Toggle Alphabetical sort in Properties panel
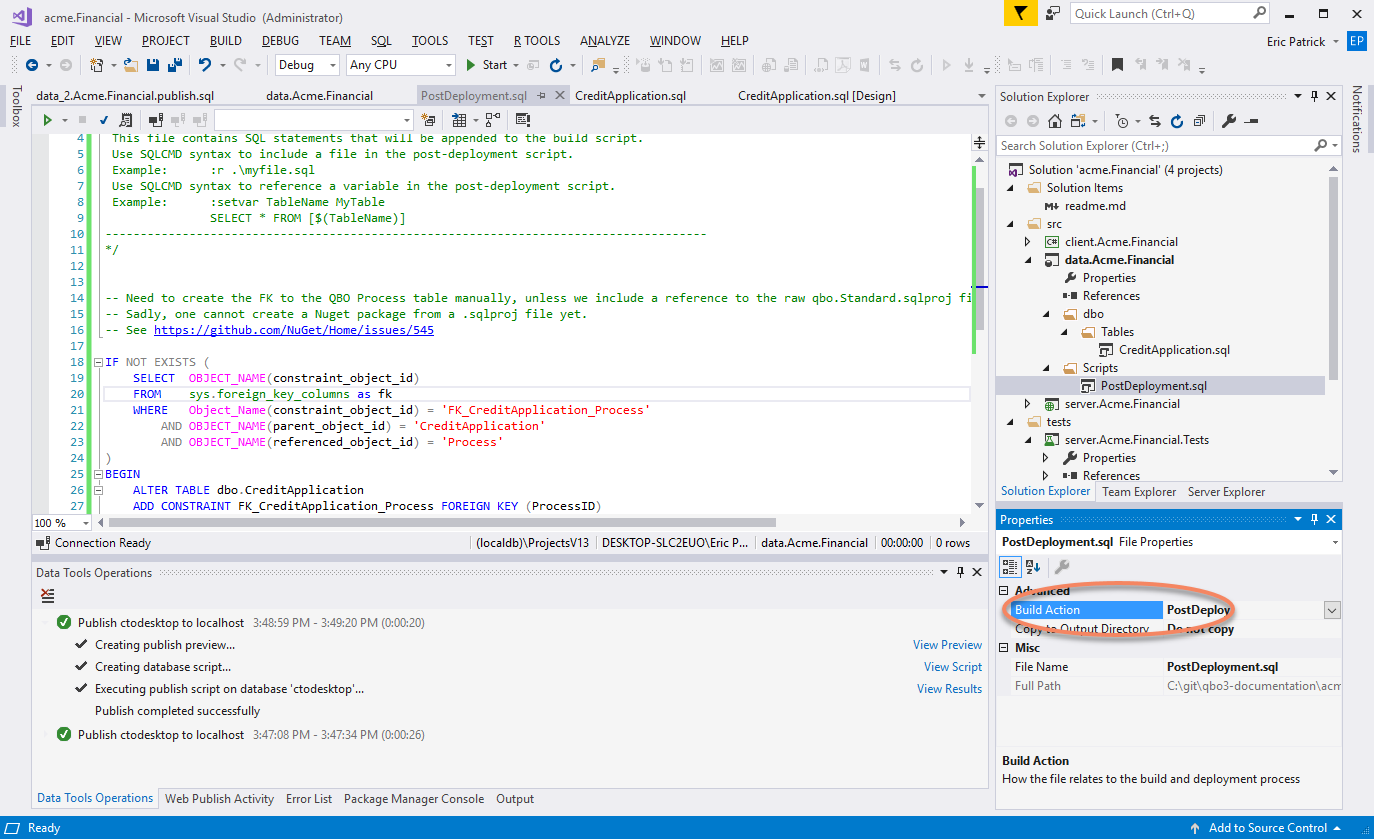Screen dimensions: 1374x839 point(1033,567)
